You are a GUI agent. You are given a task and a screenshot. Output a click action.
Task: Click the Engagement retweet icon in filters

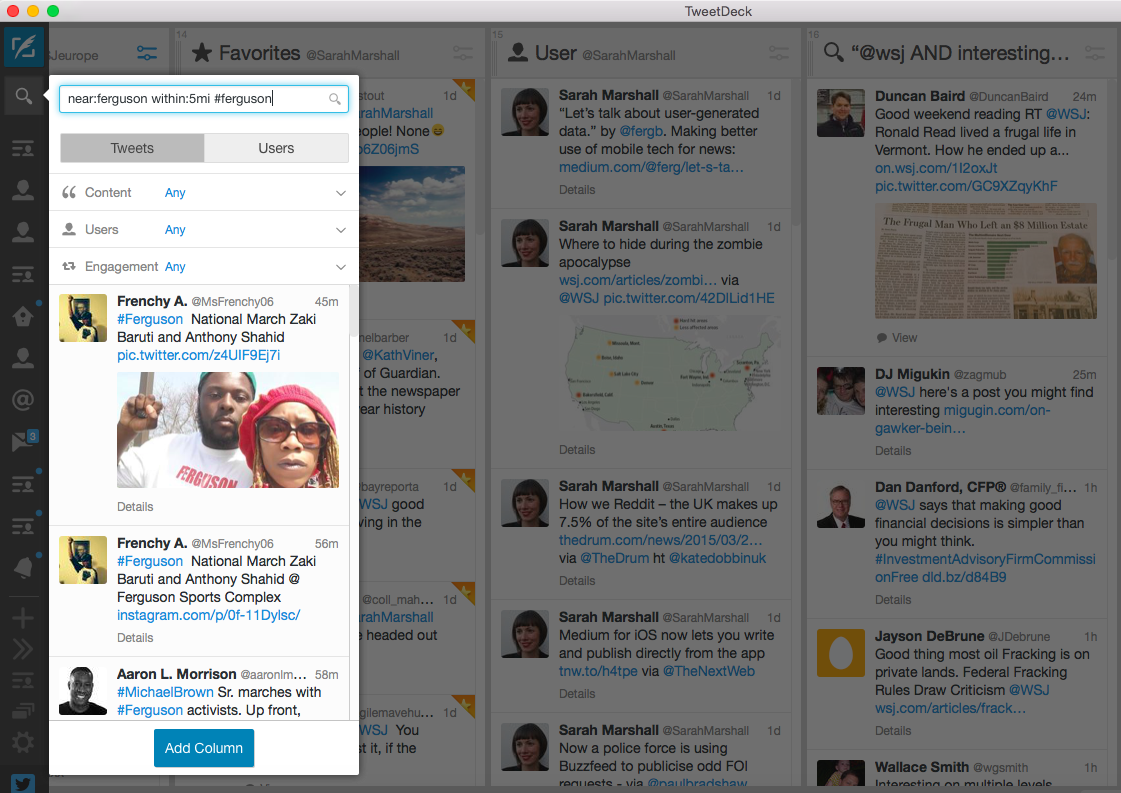point(69,266)
